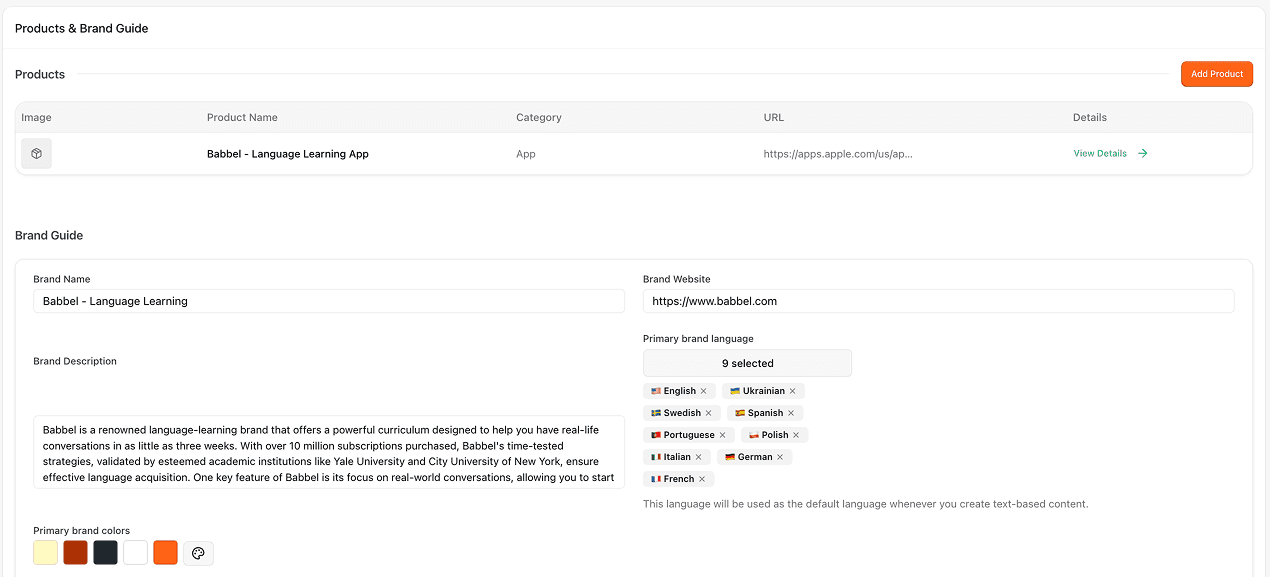Remove the Portuguese language tag

[x=722, y=435]
